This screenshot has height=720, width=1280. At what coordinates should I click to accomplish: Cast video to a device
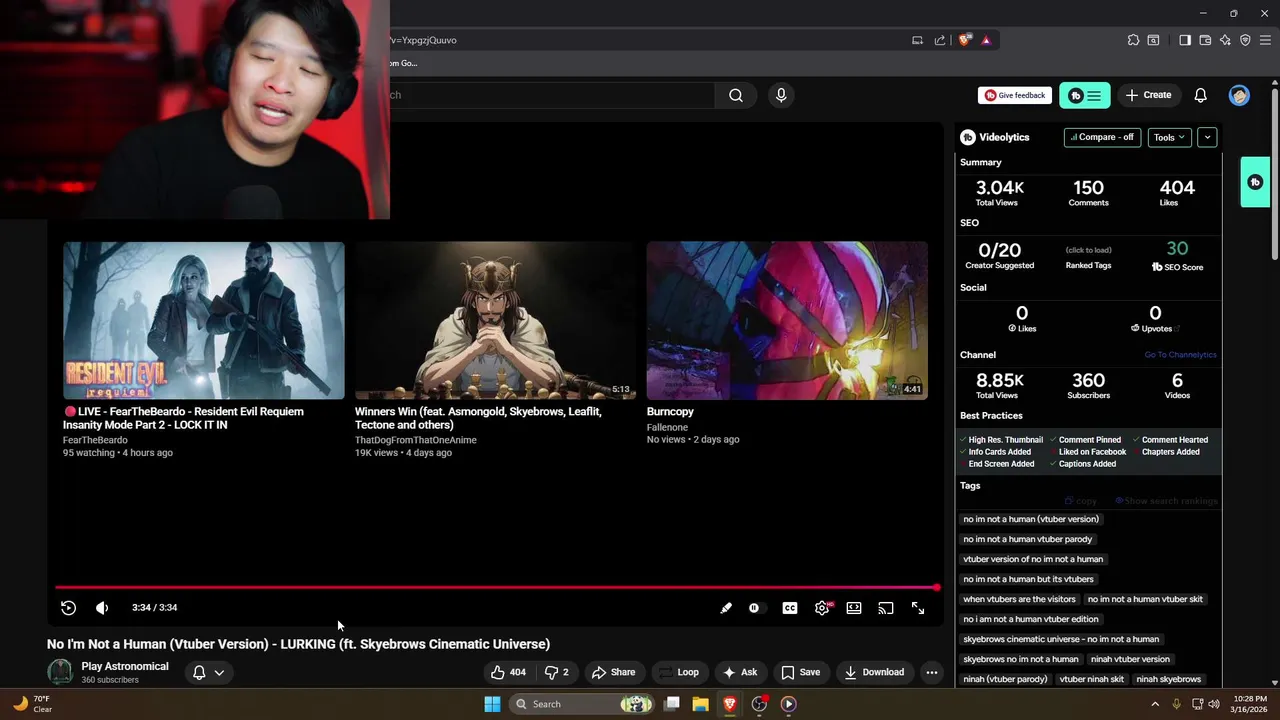click(x=886, y=608)
